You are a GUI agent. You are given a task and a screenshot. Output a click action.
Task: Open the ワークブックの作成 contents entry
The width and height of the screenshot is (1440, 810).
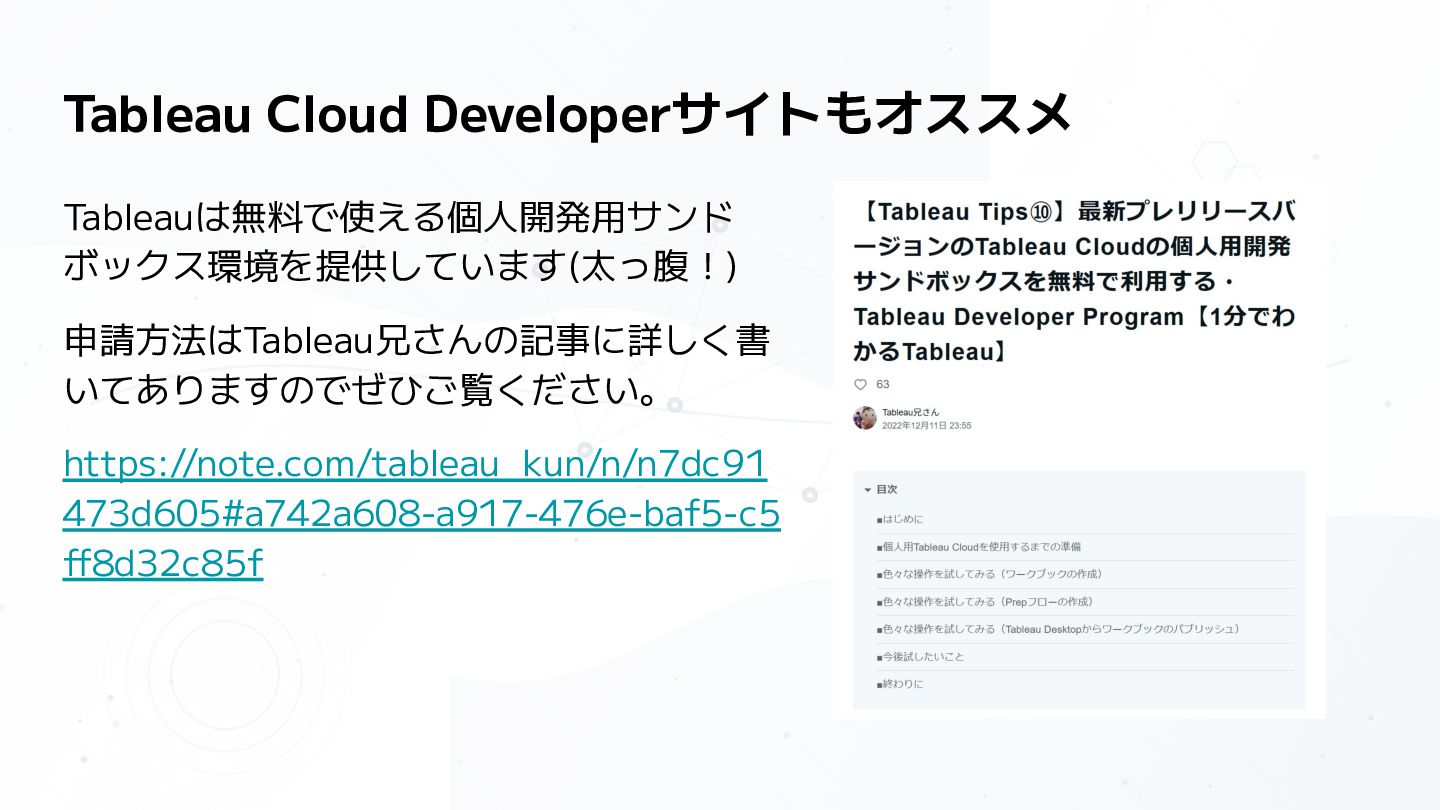pyautogui.click(x=988, y=574)
